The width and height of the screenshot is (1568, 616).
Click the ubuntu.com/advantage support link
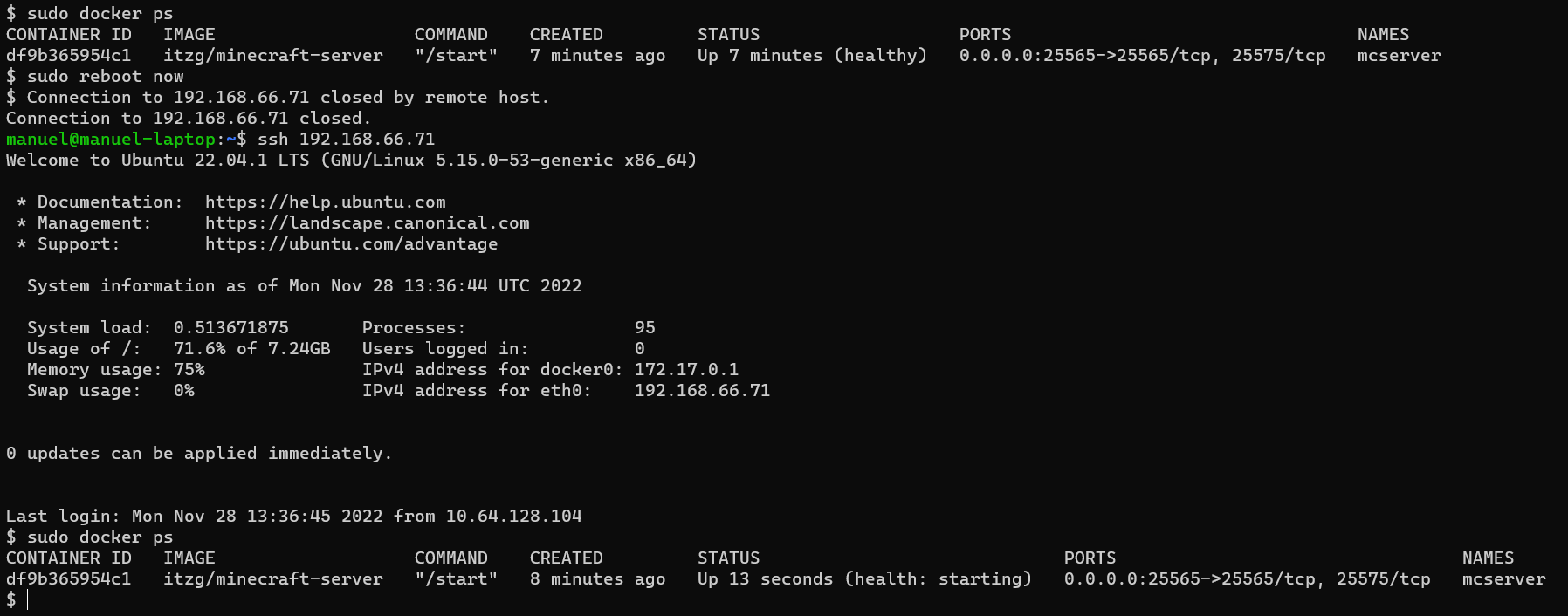coord(351,244)
